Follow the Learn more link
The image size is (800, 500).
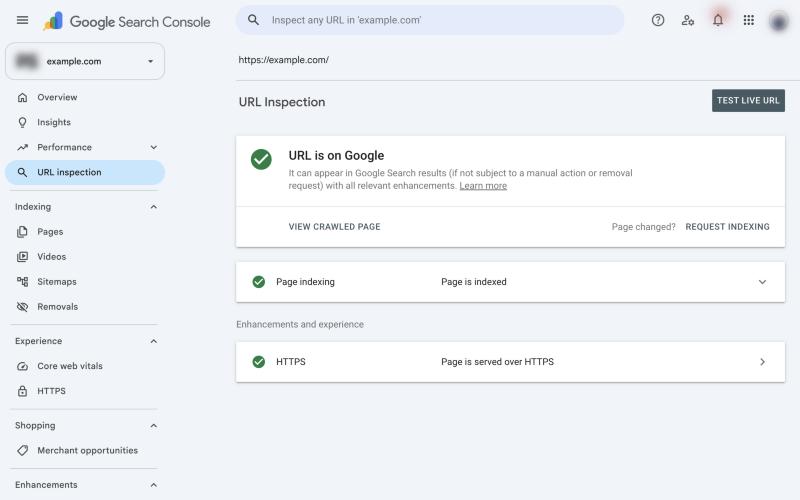coord(483,186)
